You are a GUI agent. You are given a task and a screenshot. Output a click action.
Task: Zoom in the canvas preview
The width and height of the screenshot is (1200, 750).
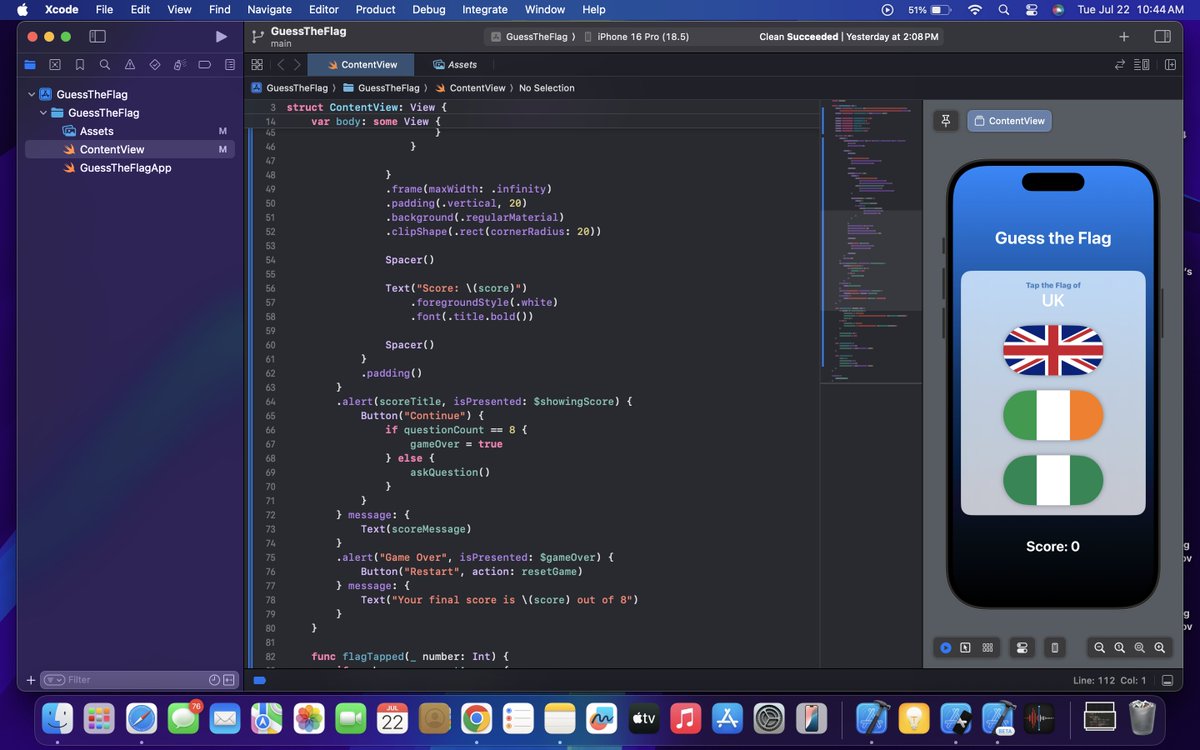pyautogui.click(x=1160, y=648)
